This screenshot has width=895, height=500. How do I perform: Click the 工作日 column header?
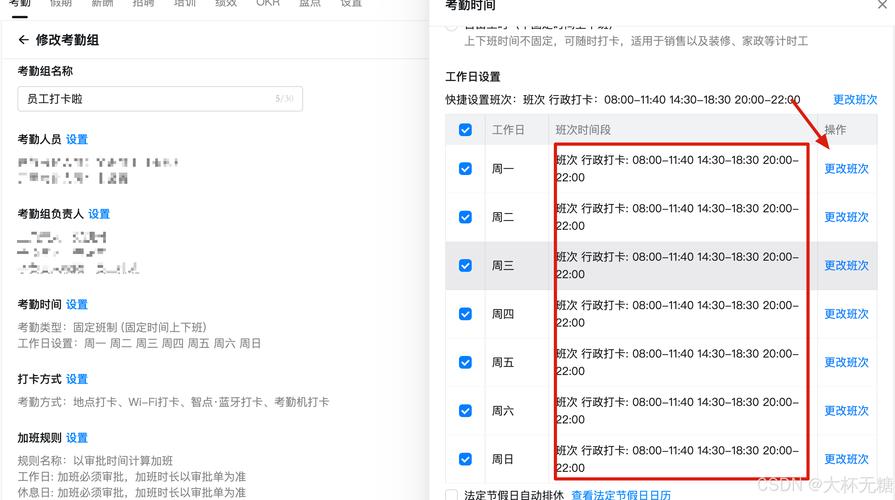[x=508, y=130]
